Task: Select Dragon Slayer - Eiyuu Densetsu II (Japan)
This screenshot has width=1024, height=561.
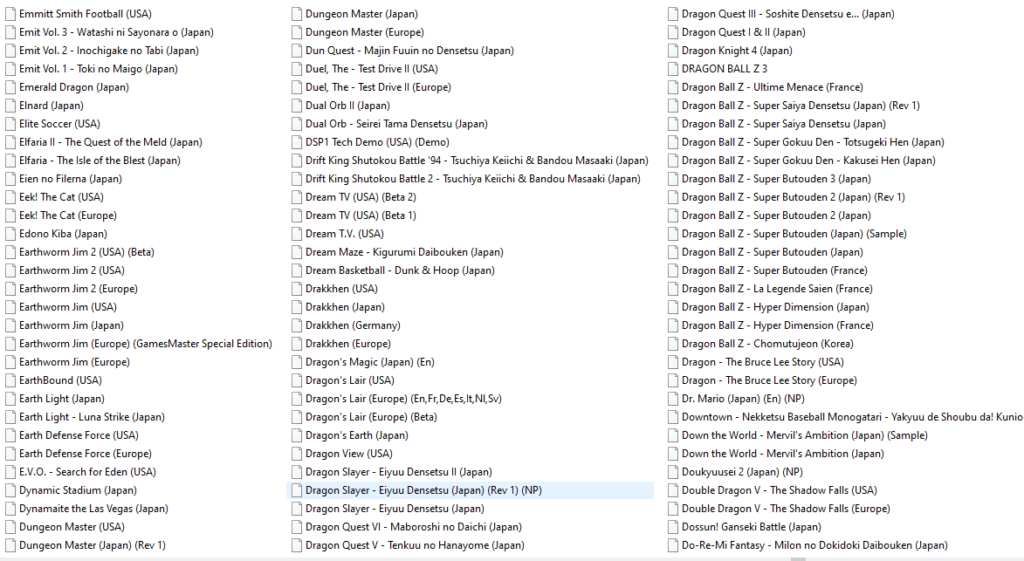Action: 398,471
